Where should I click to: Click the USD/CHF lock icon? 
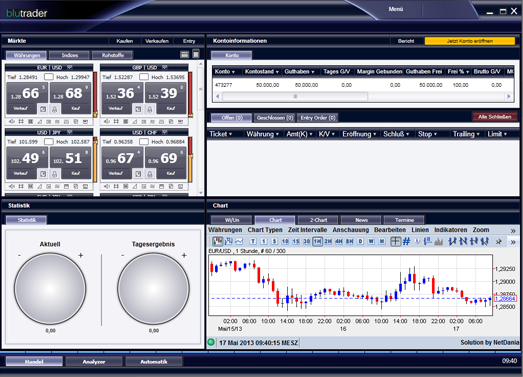point(150,174)
